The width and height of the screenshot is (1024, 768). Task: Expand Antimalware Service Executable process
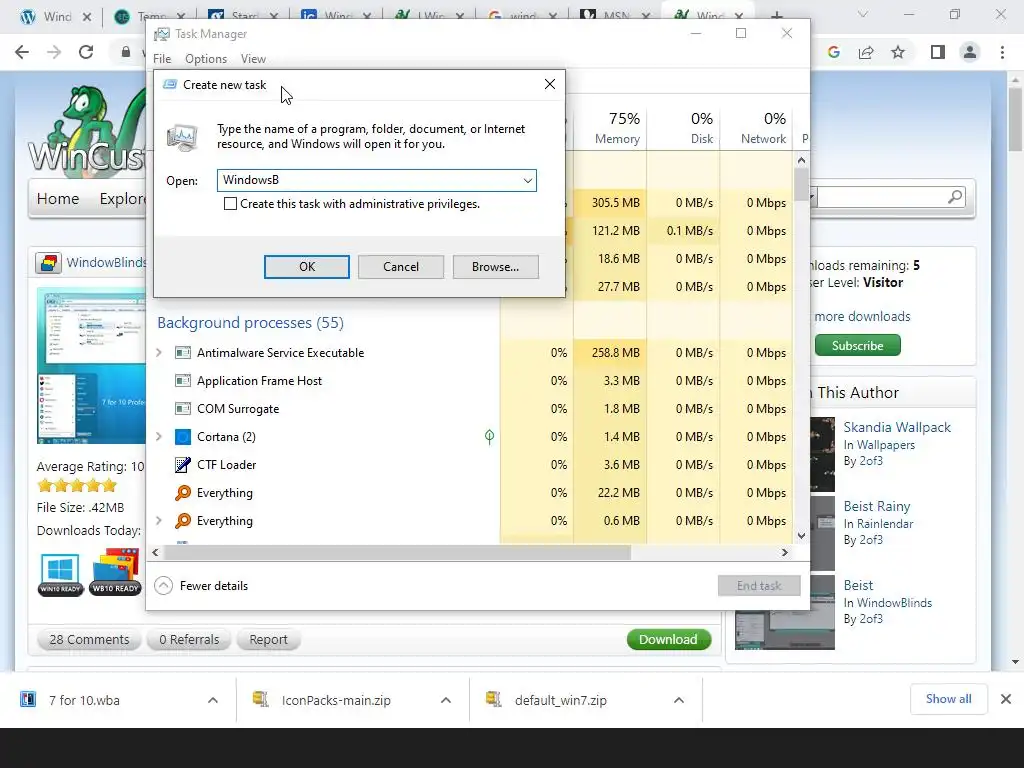tap(159, 353)
